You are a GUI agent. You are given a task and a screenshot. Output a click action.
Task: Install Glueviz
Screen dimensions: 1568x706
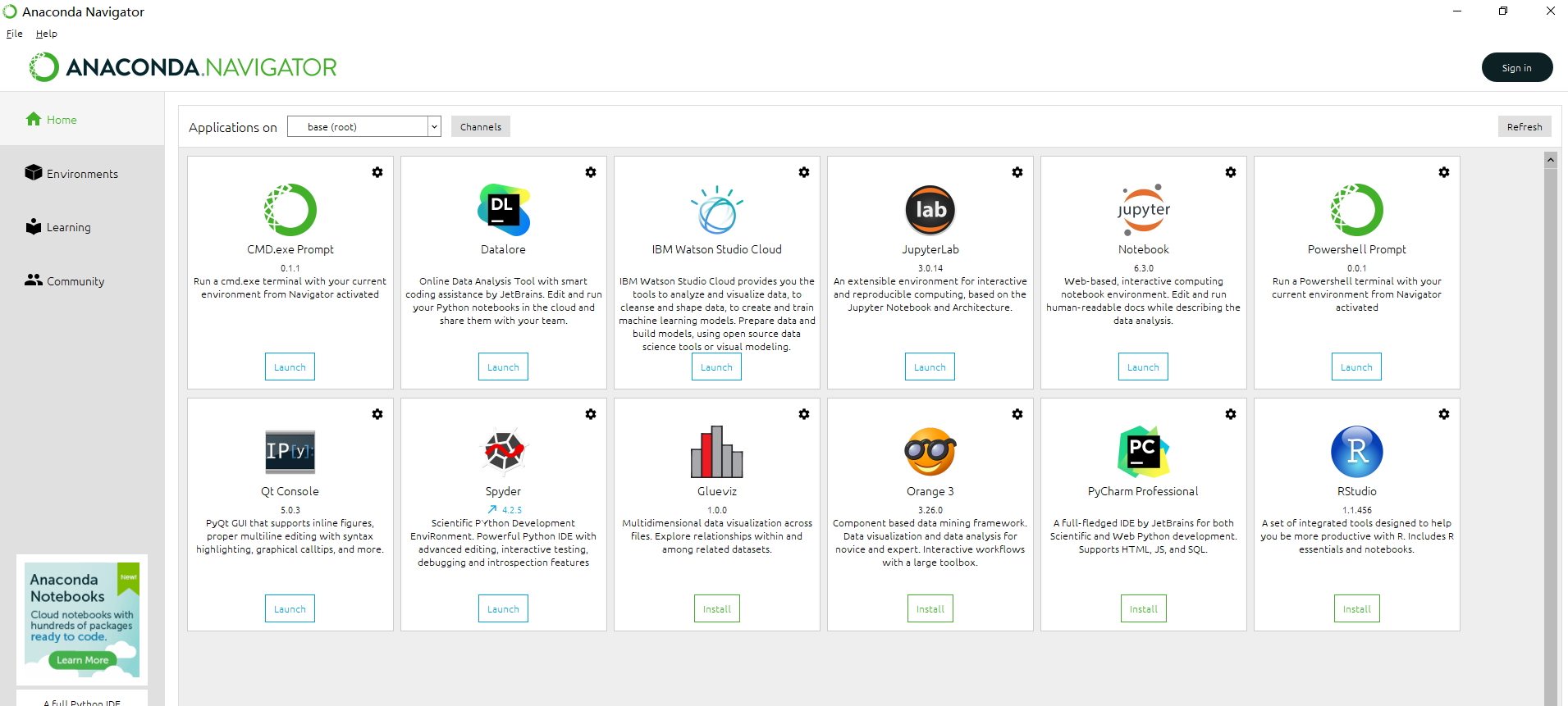point(717,608)
